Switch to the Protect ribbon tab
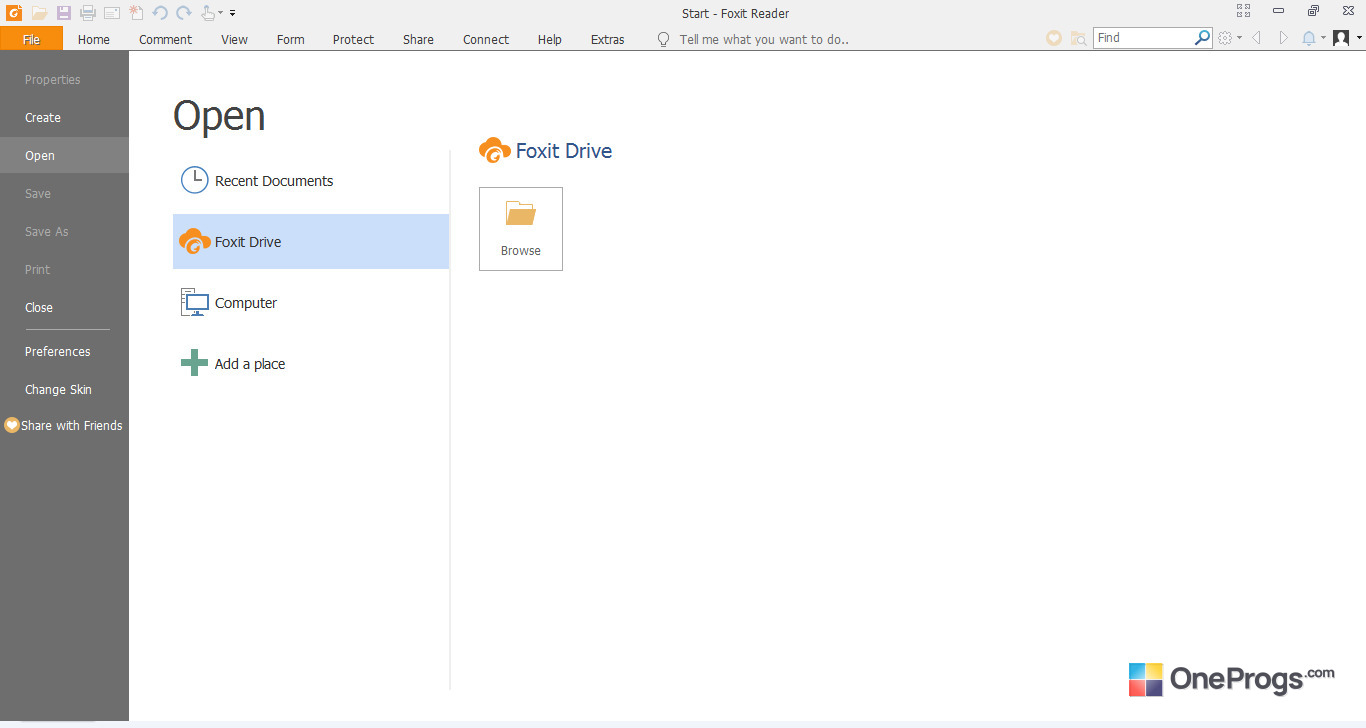 click(x=354, y=39)
